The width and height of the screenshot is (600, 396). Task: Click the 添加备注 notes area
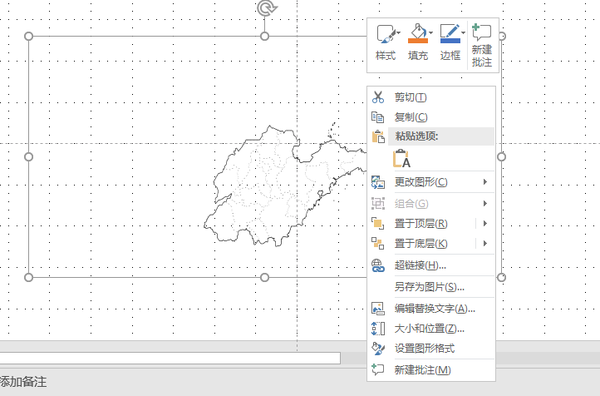(x=23, y=382)
